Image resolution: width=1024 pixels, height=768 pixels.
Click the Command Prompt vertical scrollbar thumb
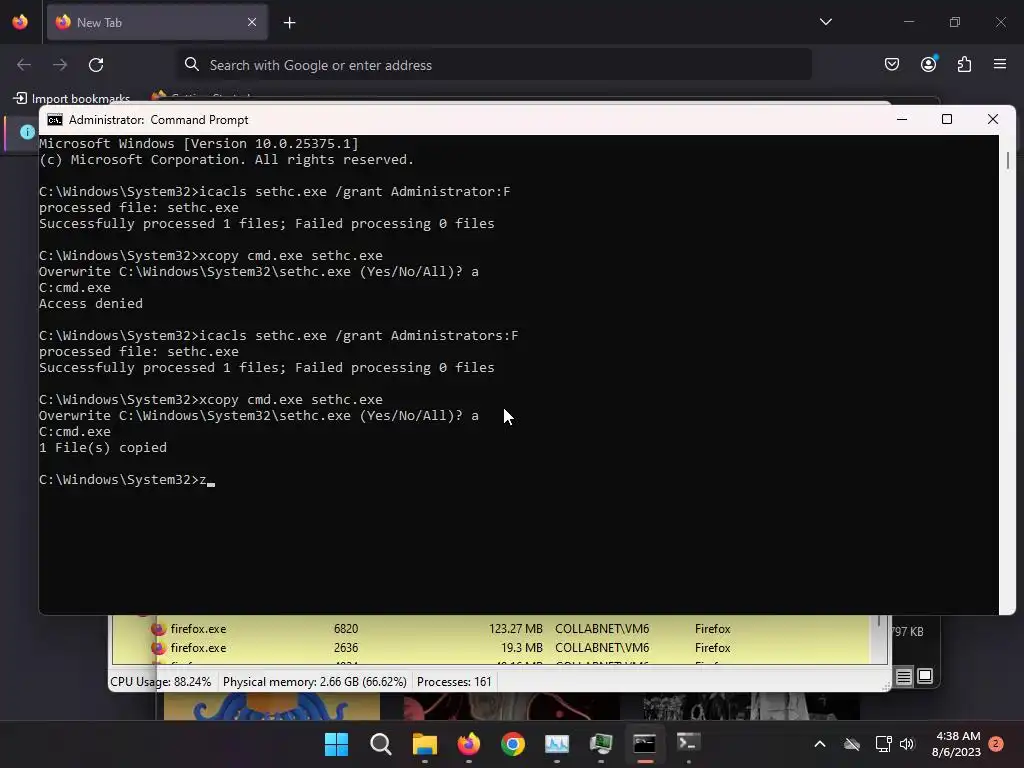point(1008,161)
